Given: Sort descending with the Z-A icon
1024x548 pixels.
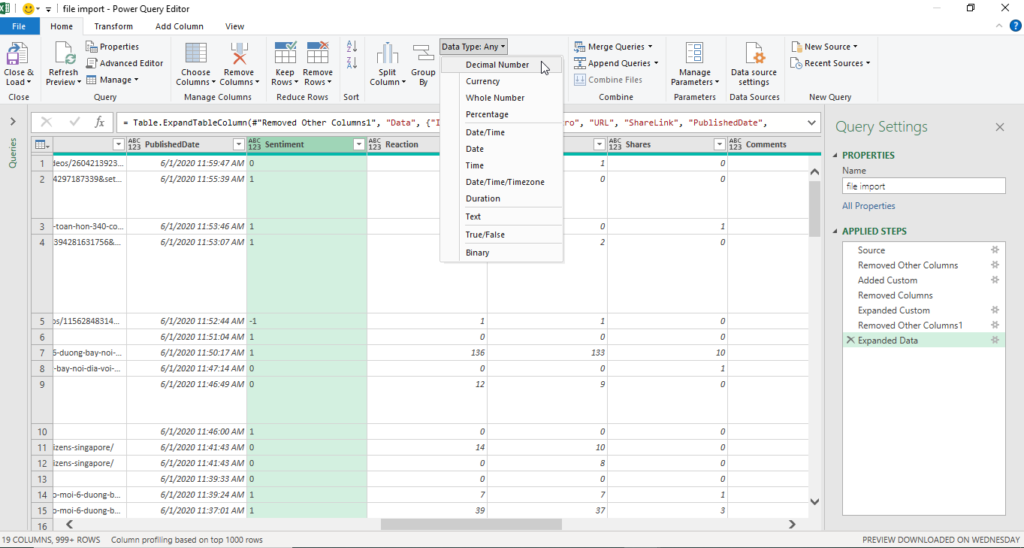Looking at the screenshot, I should tap(351, 63).
